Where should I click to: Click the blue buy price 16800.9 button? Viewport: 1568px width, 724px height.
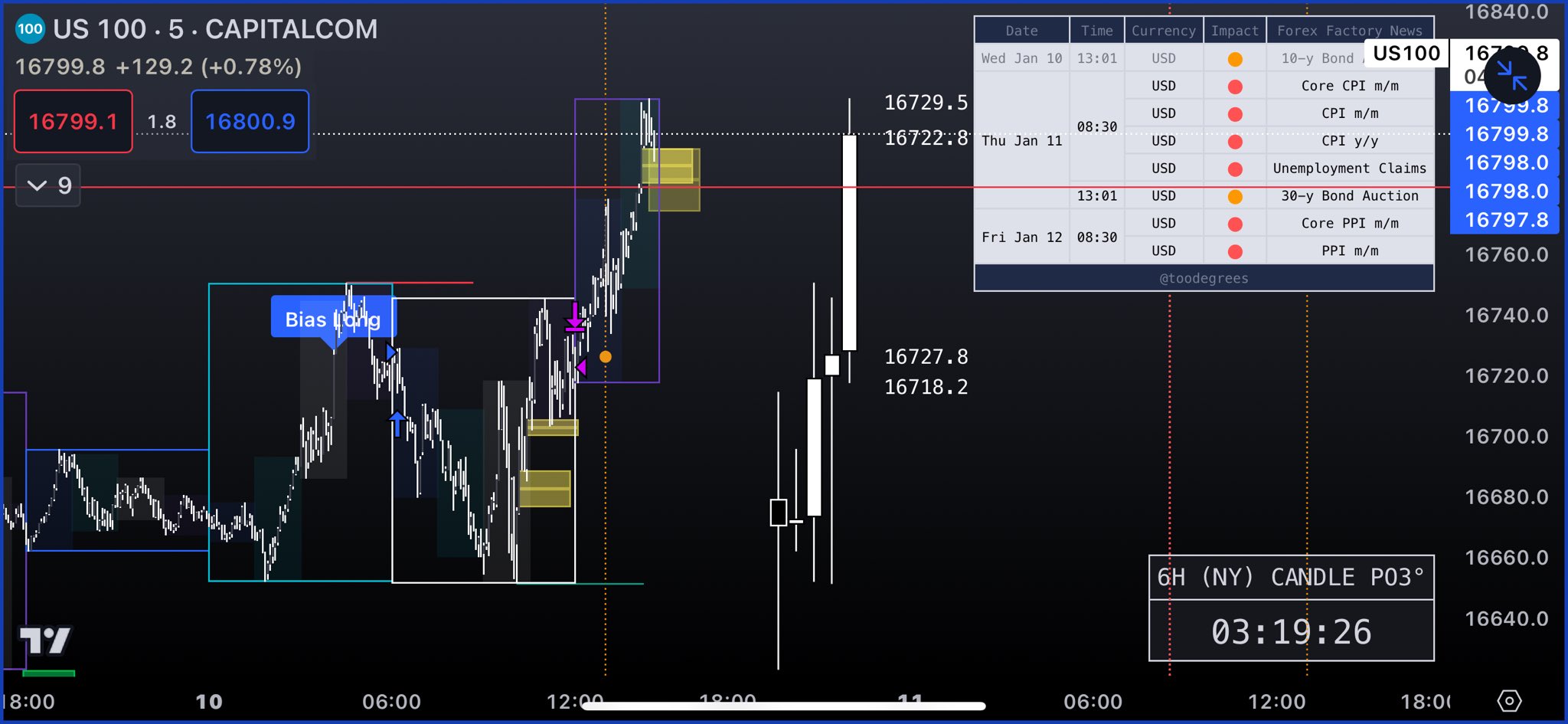click(250, 121)
